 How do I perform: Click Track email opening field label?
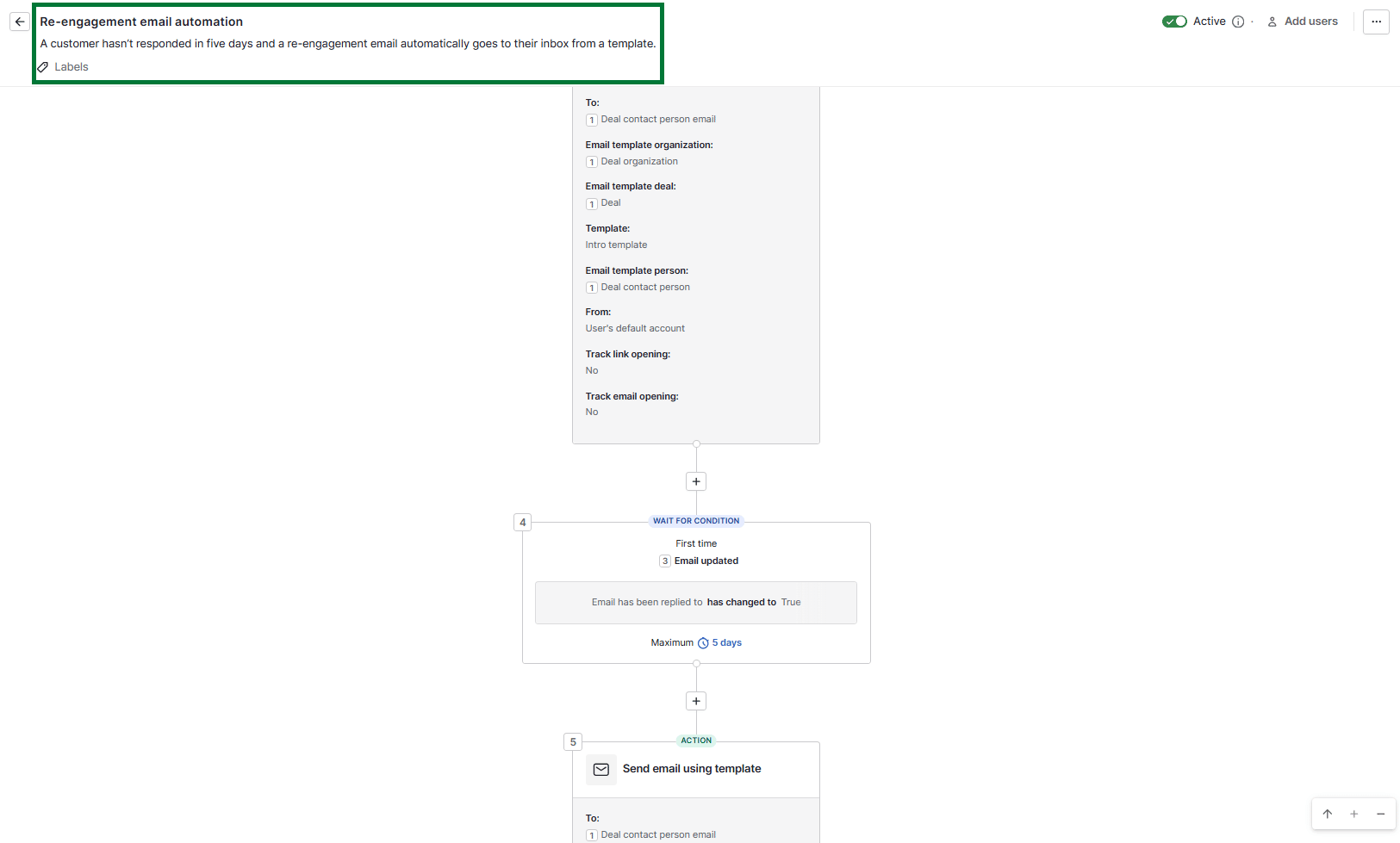(x=632, y=396)
